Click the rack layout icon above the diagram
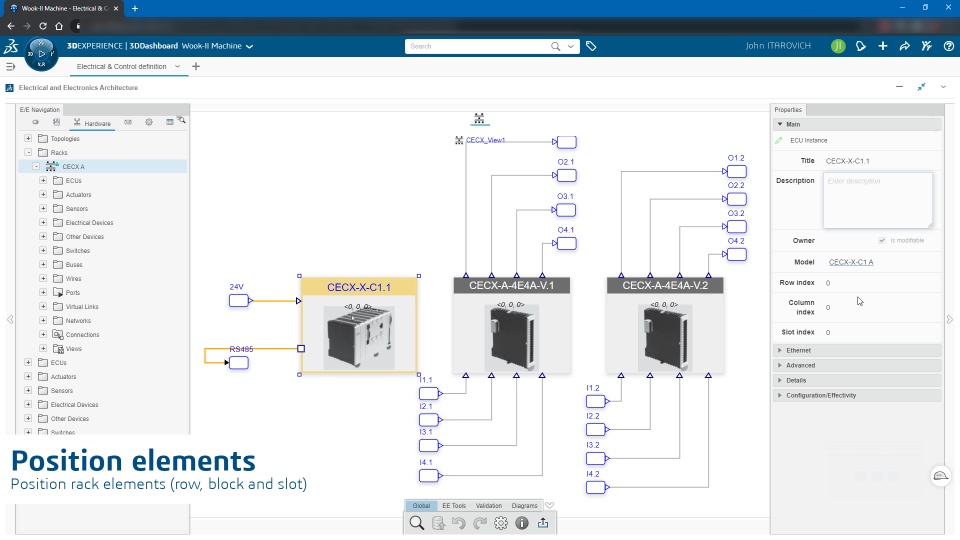This screenshot has width=960, height=540. [479, 118]
